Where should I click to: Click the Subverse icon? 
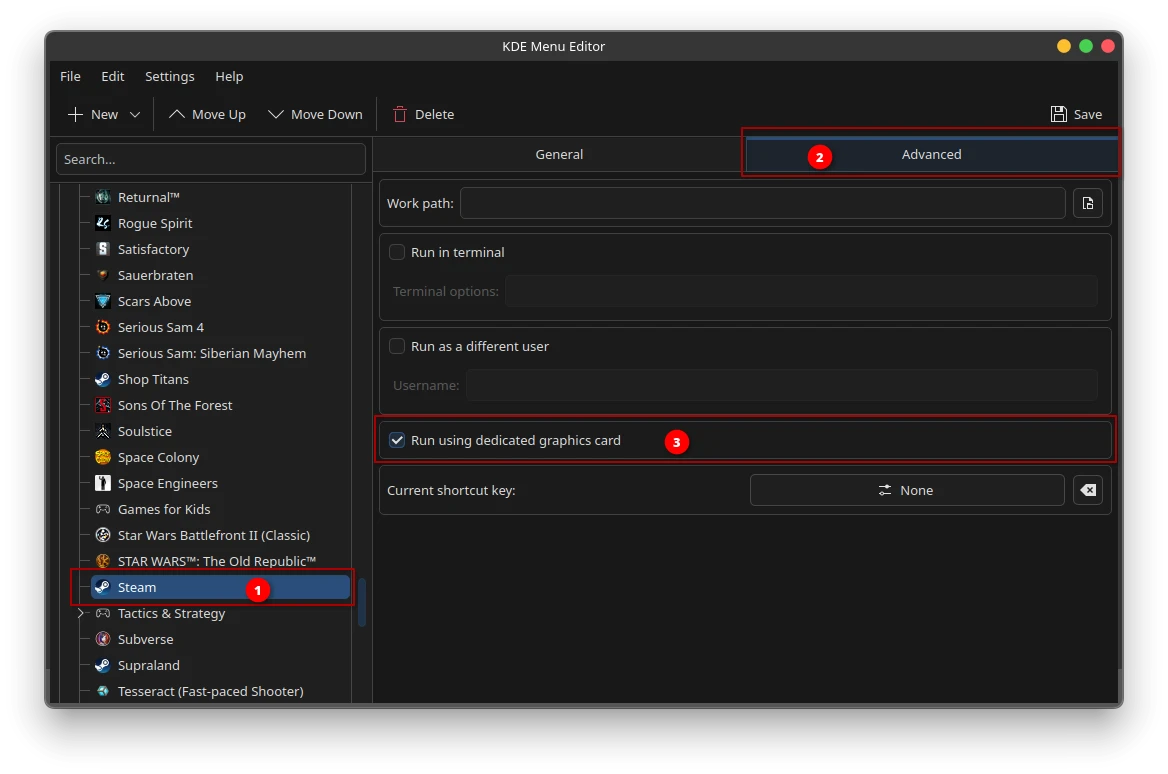103,640
